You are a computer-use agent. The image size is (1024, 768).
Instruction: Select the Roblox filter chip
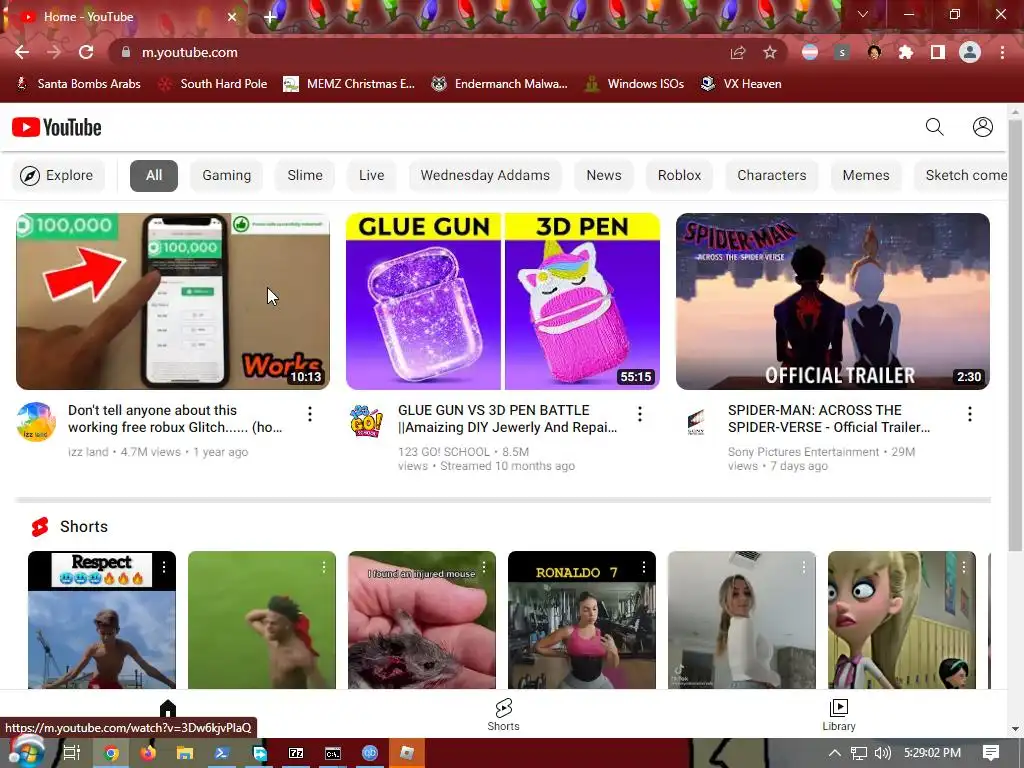(679, 176)
